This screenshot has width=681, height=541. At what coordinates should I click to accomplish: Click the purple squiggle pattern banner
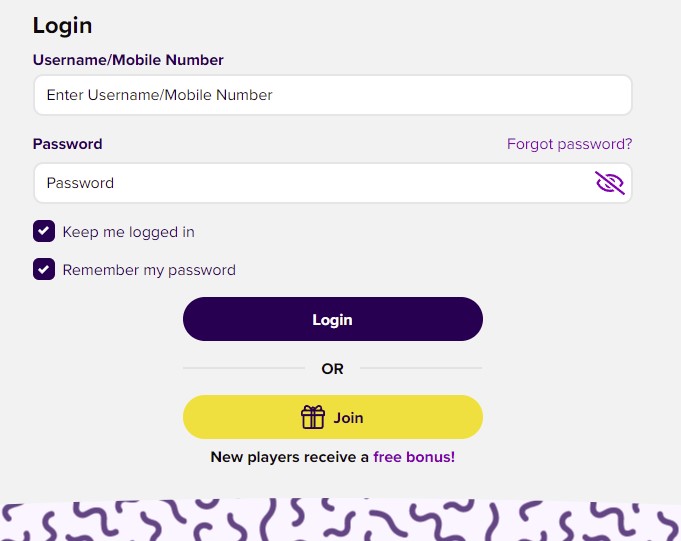coord(340,519)
